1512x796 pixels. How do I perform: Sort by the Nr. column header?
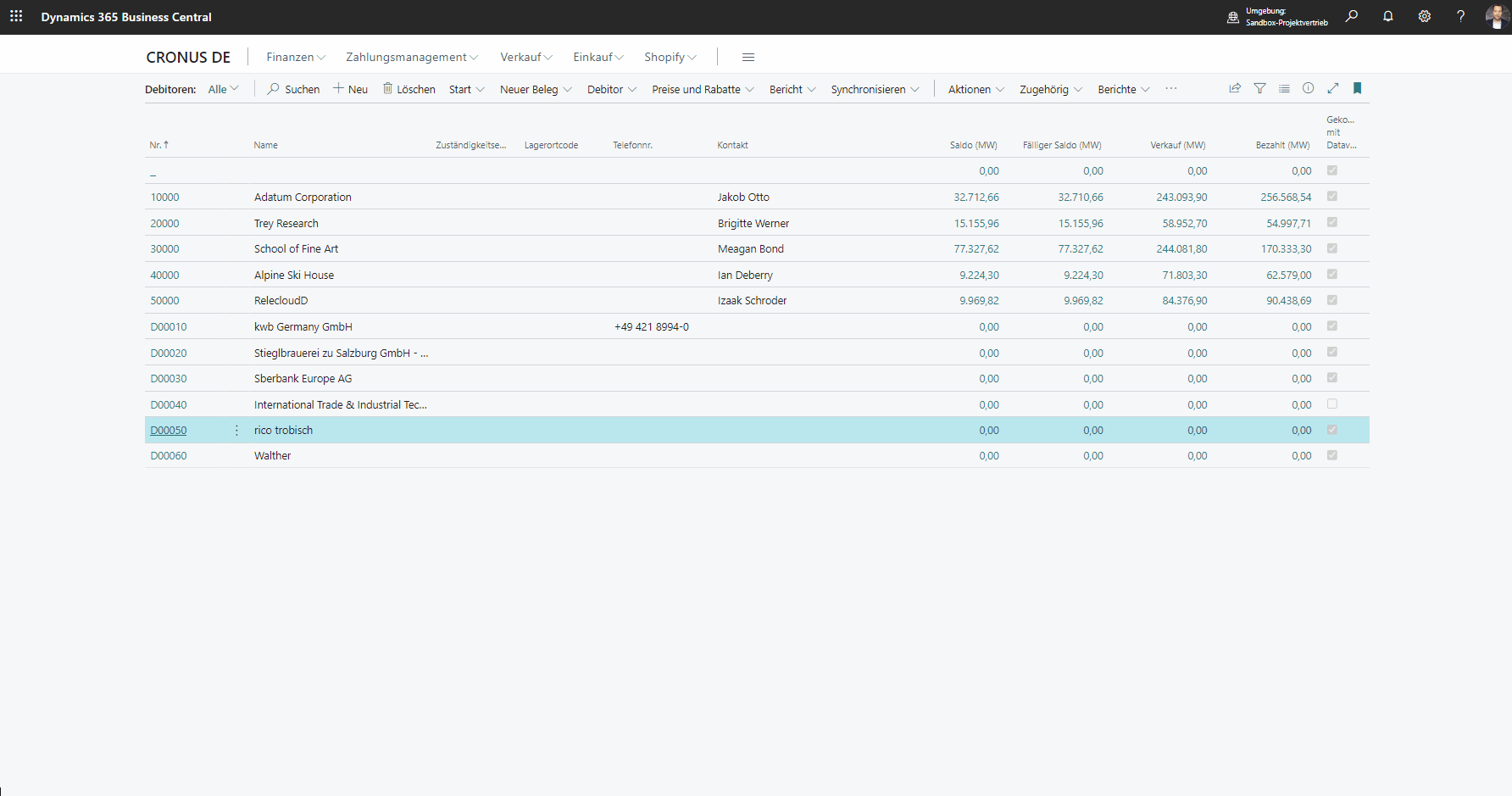(x=158, y=145)
